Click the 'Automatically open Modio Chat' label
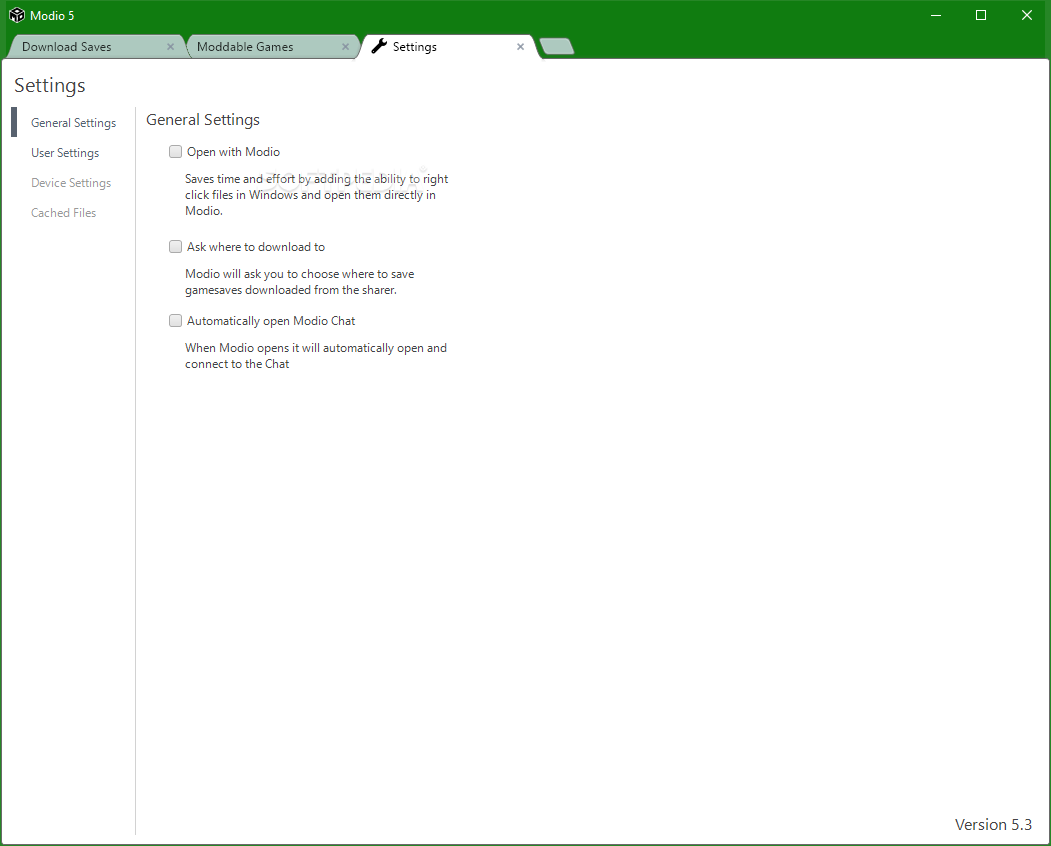Screen dimensions: 1051x846 click(271, 320)
